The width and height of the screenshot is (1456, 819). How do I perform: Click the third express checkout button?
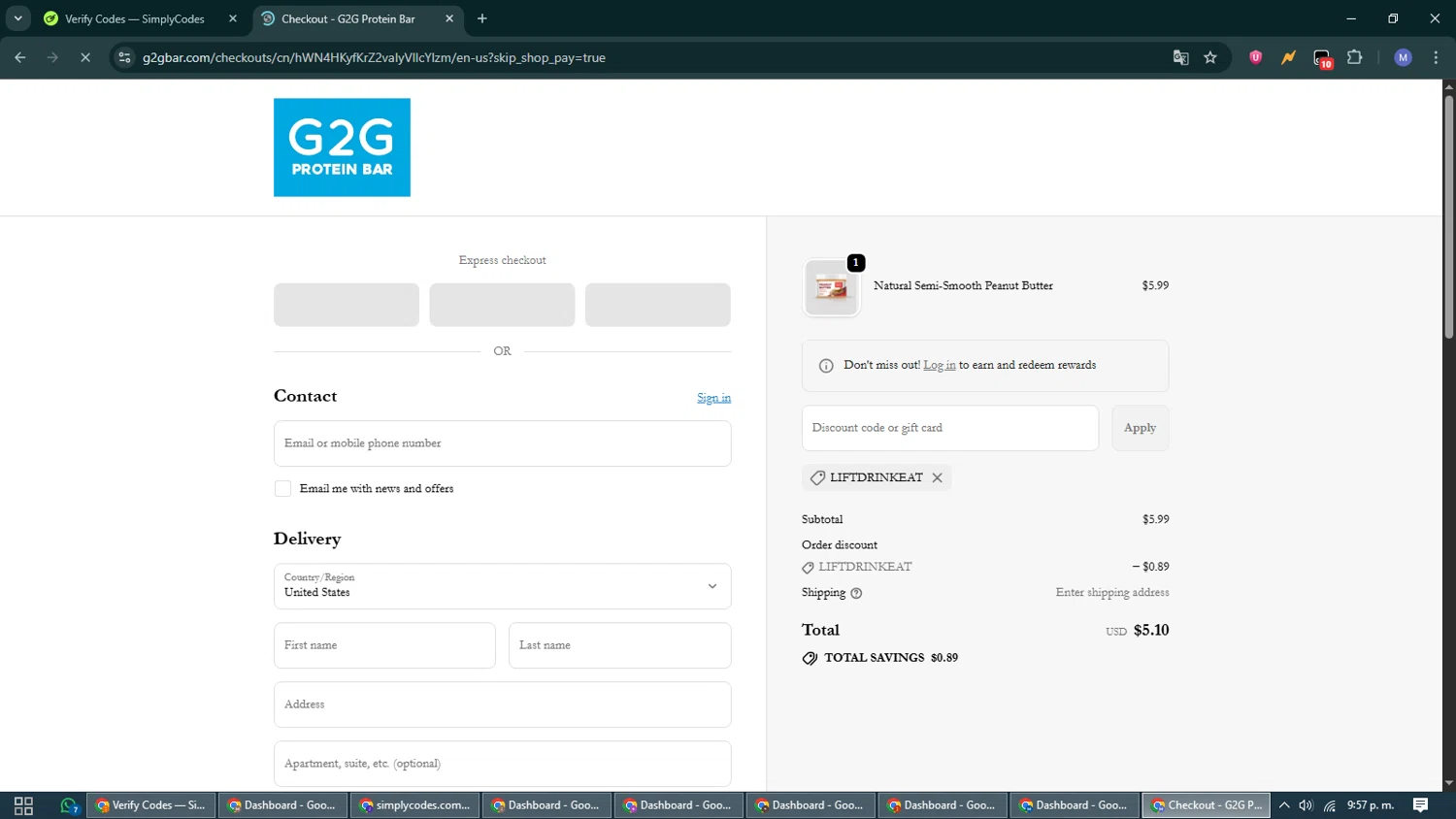[x=657, y=305]
